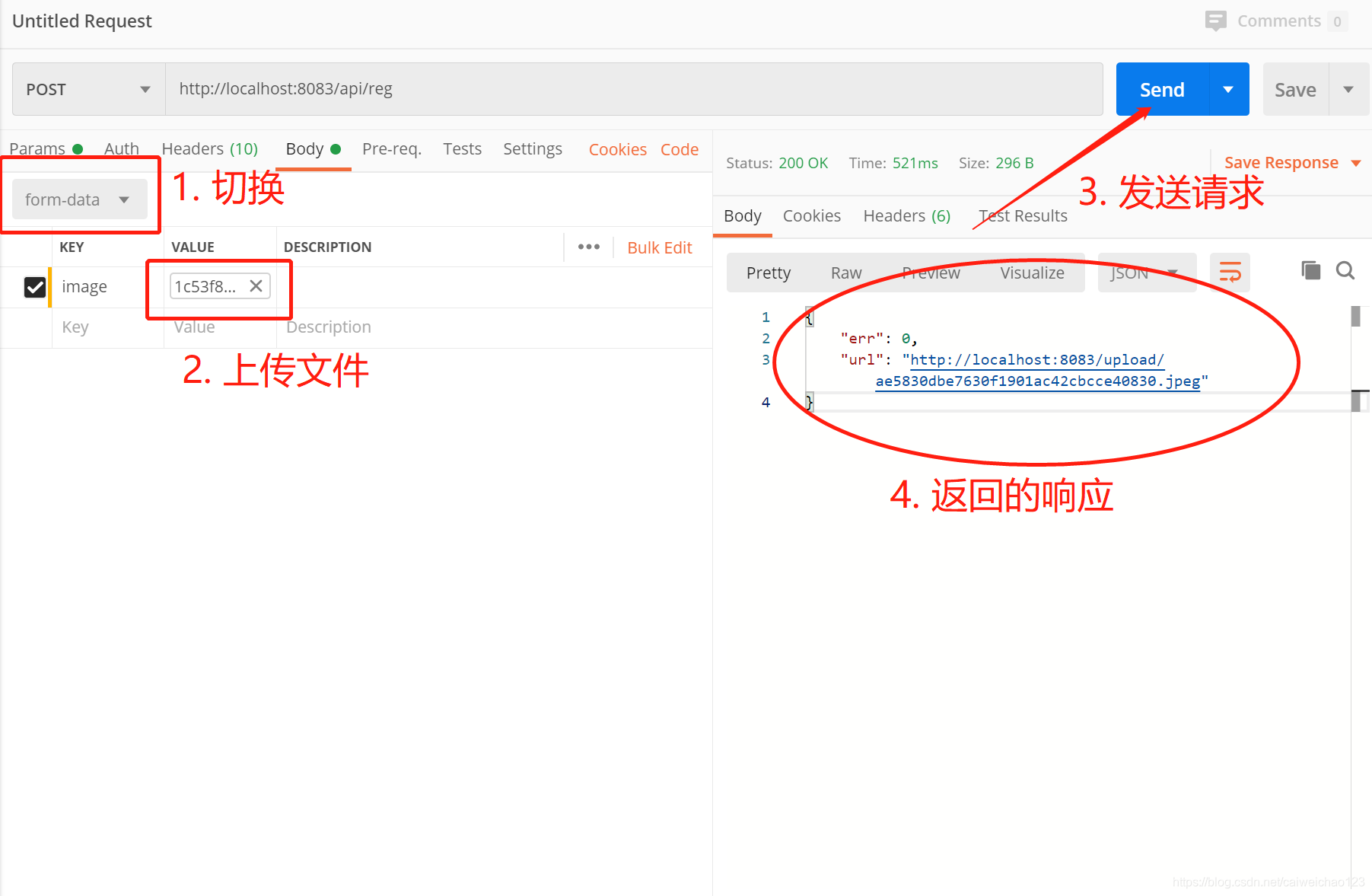Click the request URL input field

634,89
